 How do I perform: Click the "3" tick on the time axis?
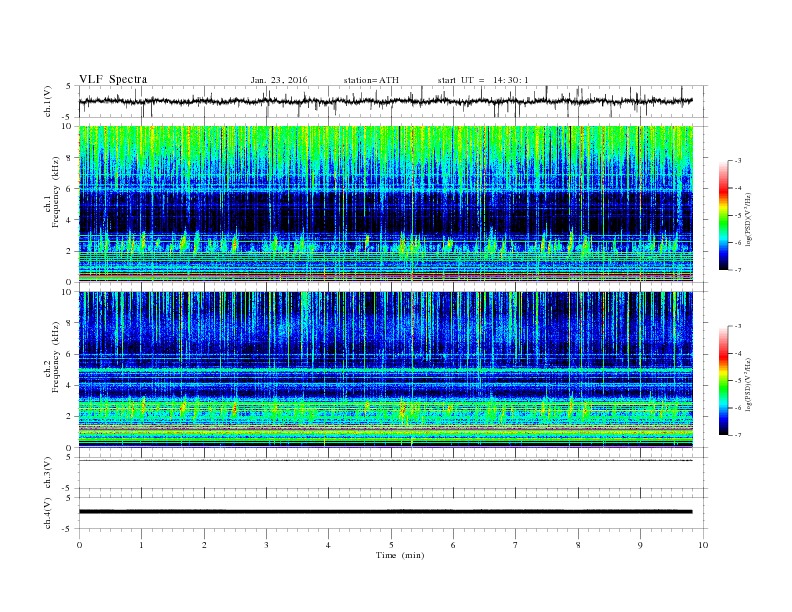[x=266, y=545]
